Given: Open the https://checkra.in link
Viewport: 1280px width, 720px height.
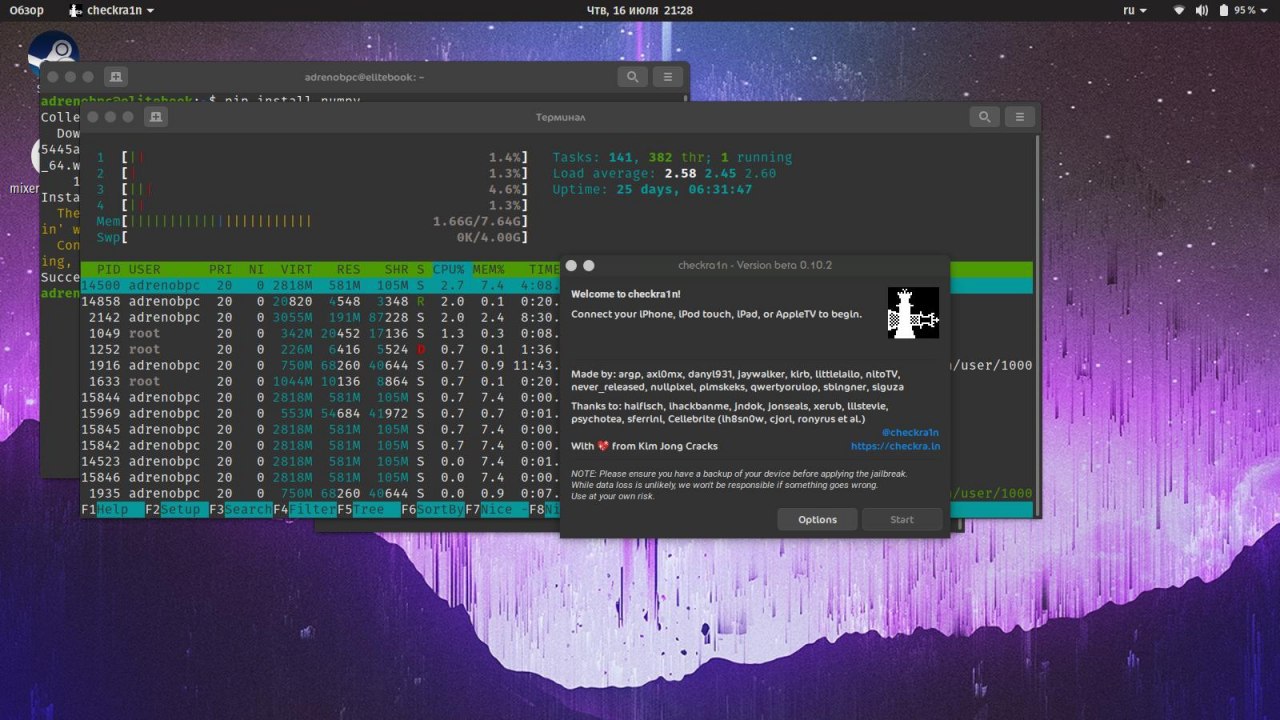Looking at the screenshot, I should click(x=895, y=446).
